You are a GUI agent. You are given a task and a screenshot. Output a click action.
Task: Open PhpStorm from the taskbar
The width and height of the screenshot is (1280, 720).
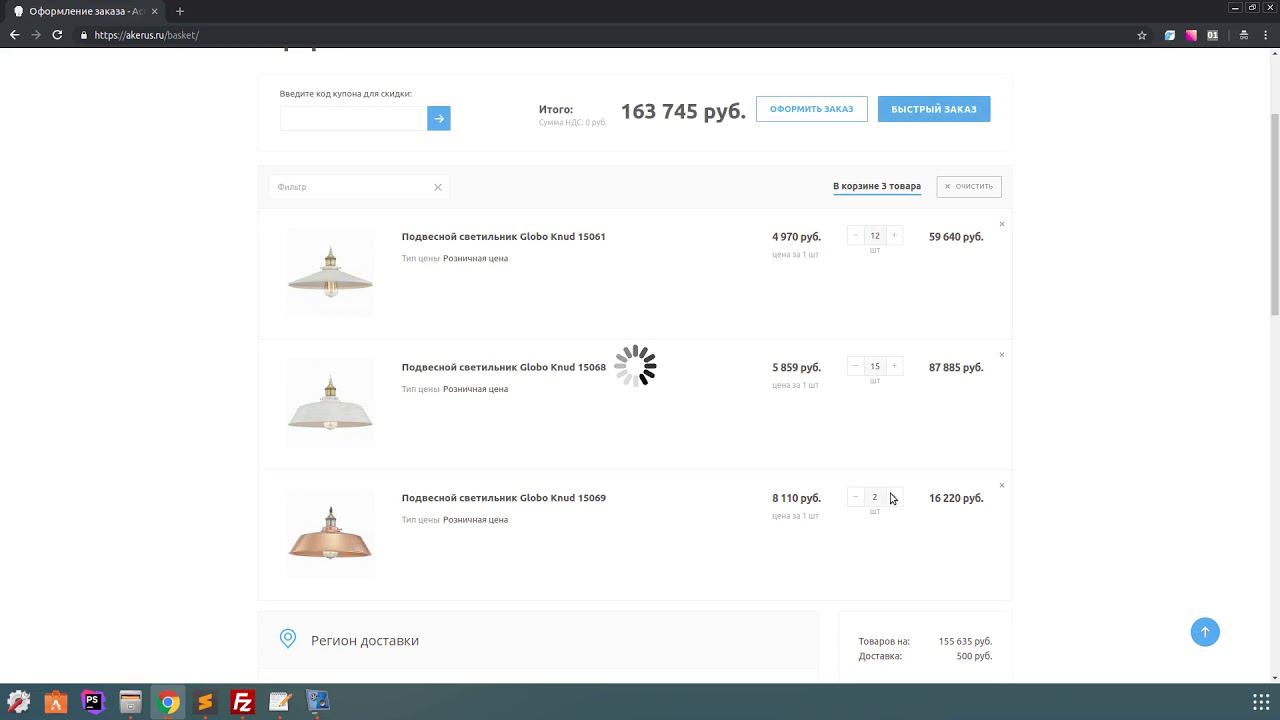93,702
